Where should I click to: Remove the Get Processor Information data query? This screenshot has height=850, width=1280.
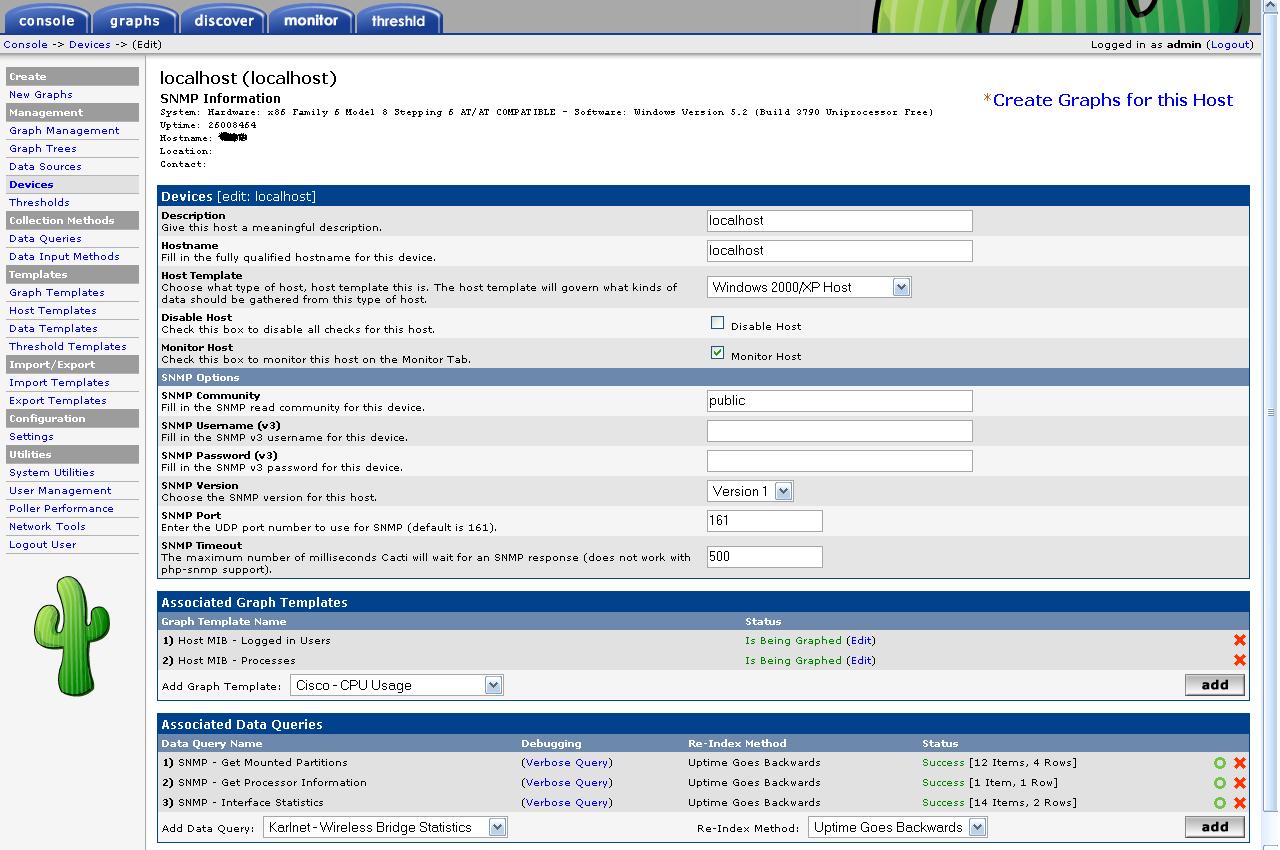tap(1240, 783)
